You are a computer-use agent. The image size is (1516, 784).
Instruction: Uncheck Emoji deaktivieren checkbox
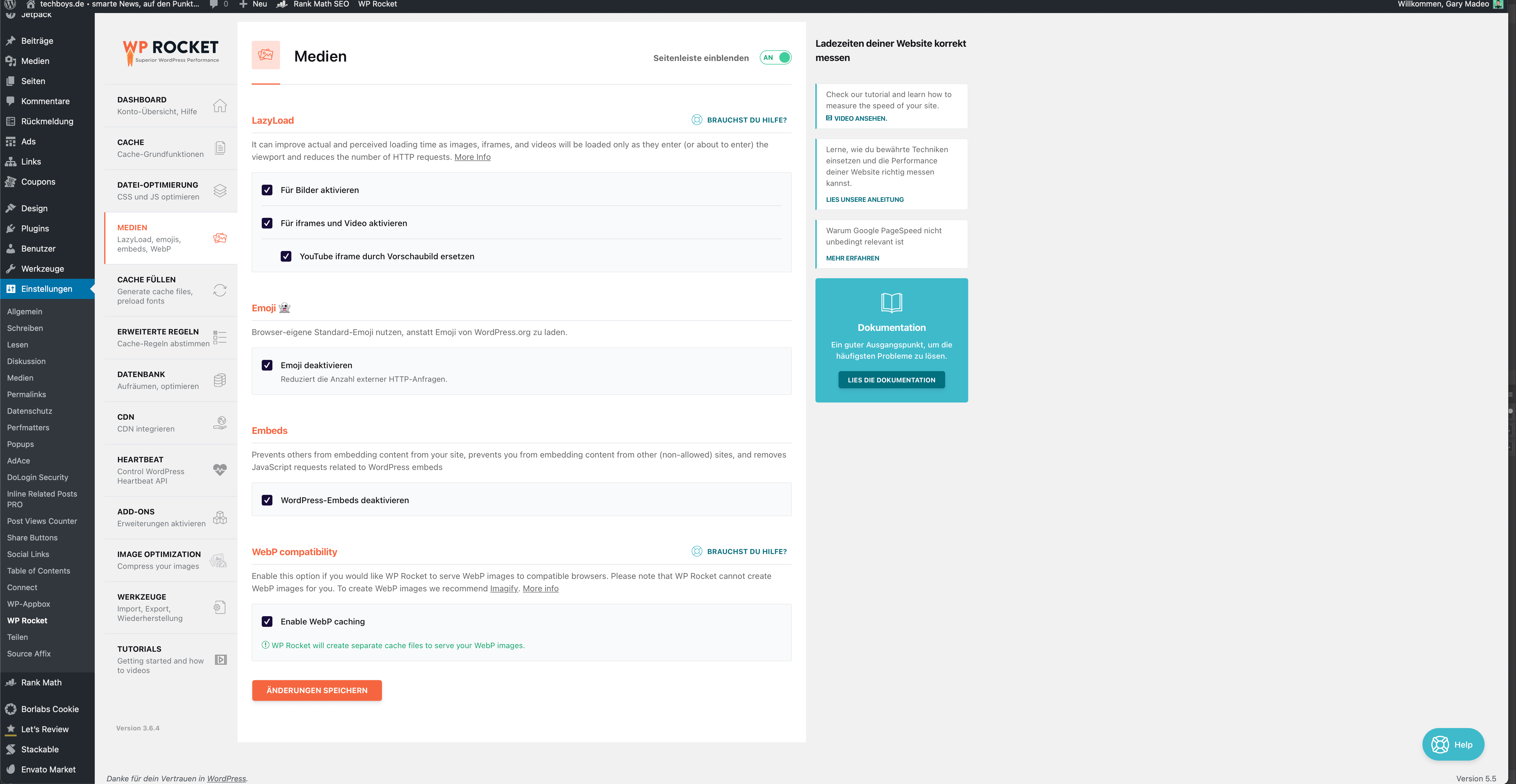point(267,365)
